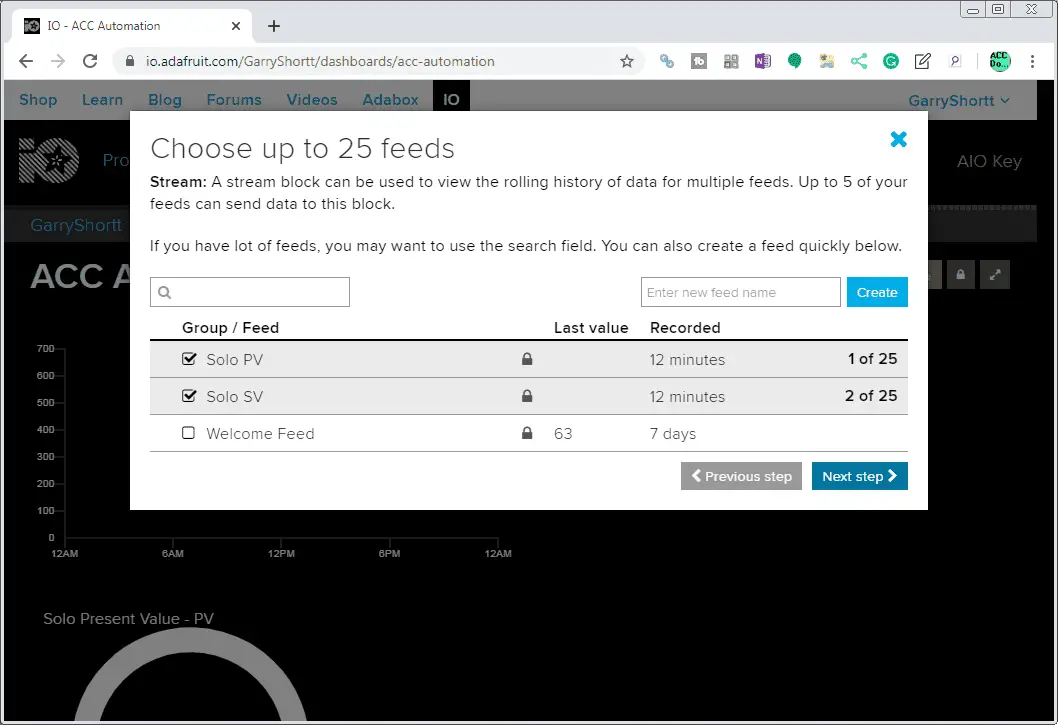1058x725 pixels.
Task: Open the Learn menu item
Action: 103,100
